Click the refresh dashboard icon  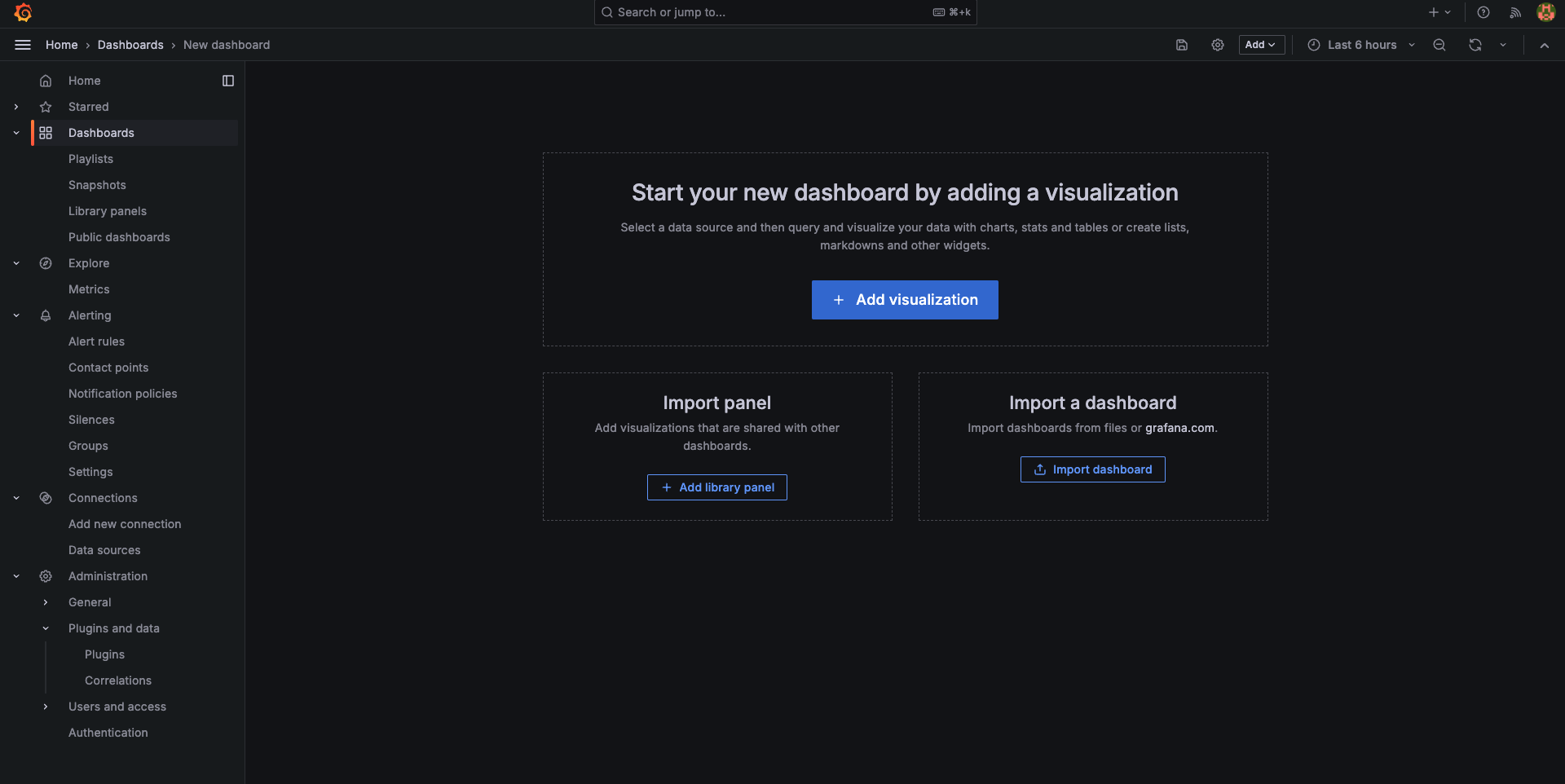pyautogui.click(x=1475, y=45)
